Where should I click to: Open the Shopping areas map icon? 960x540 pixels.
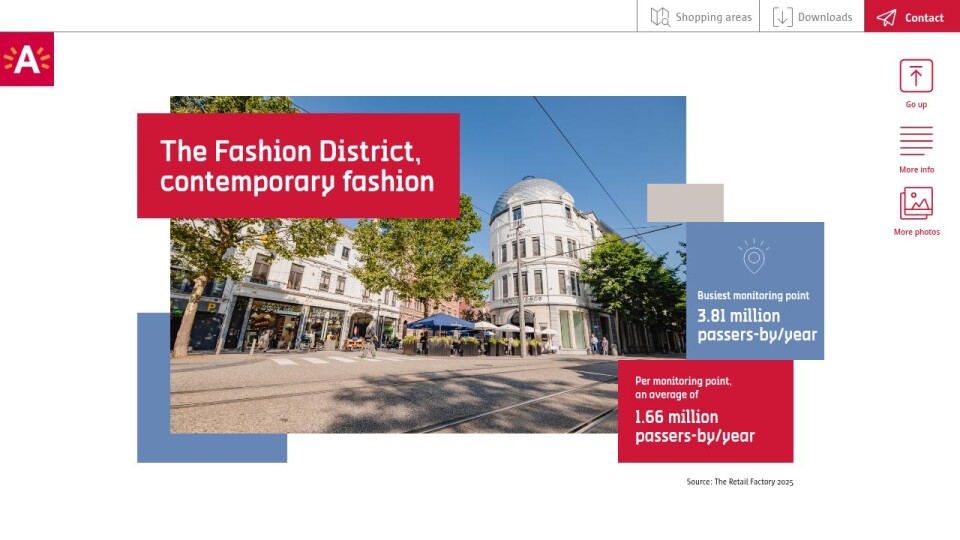(x=659, y=17)
